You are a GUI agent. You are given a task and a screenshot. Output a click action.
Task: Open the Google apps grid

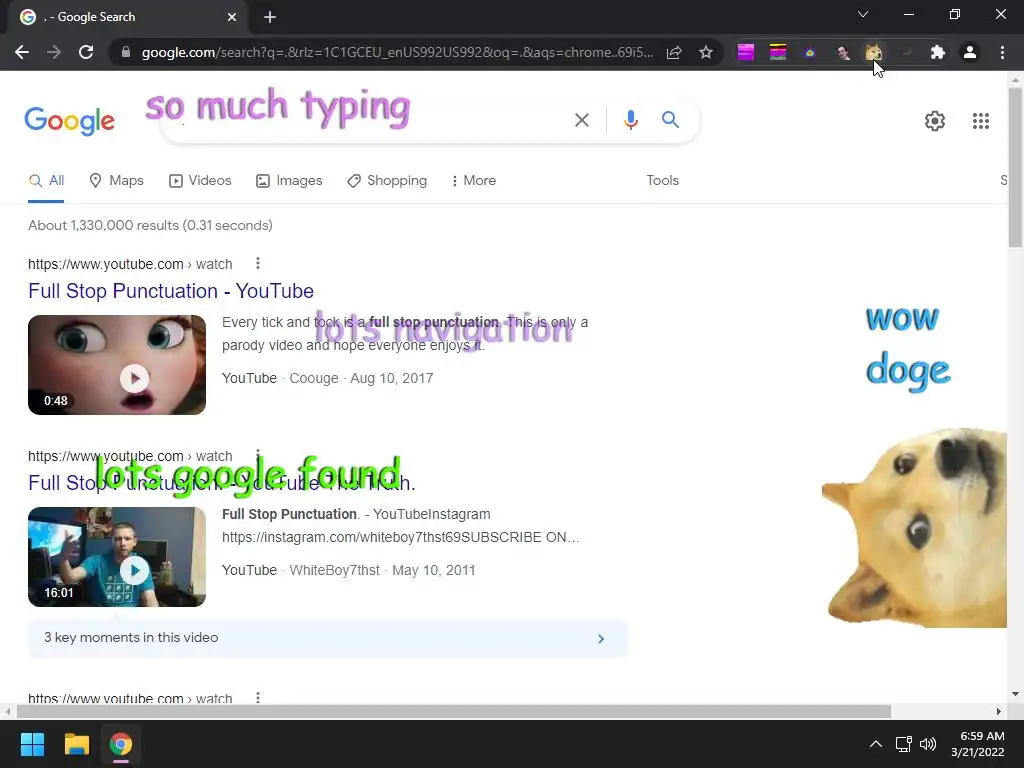tap(981, 121)
